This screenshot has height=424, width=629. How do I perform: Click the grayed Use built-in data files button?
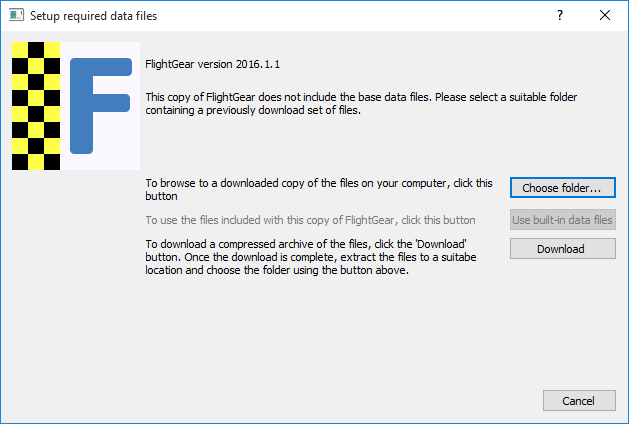coord(562,220)
